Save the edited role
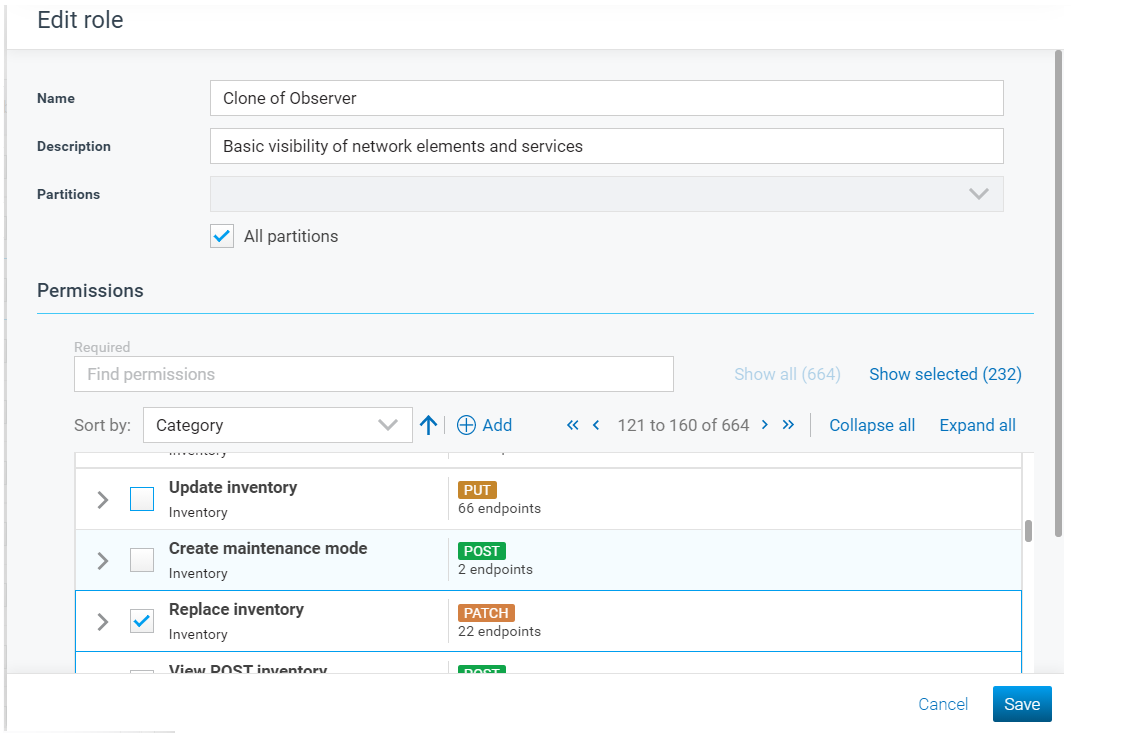Screen dimensions: 1144x756 [1022, 704]
